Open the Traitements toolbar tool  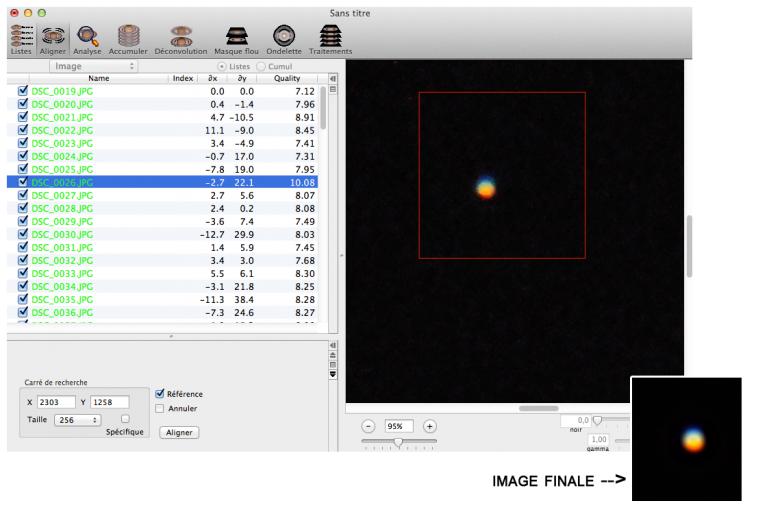coord(331,39)
